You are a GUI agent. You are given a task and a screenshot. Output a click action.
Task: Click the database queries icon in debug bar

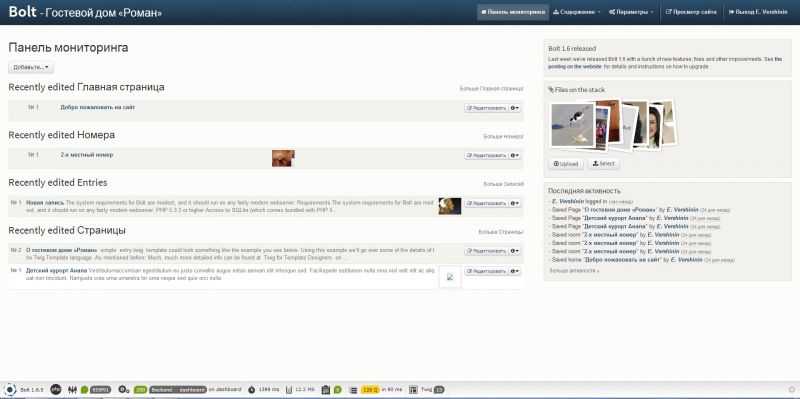[x=353, y=389]
